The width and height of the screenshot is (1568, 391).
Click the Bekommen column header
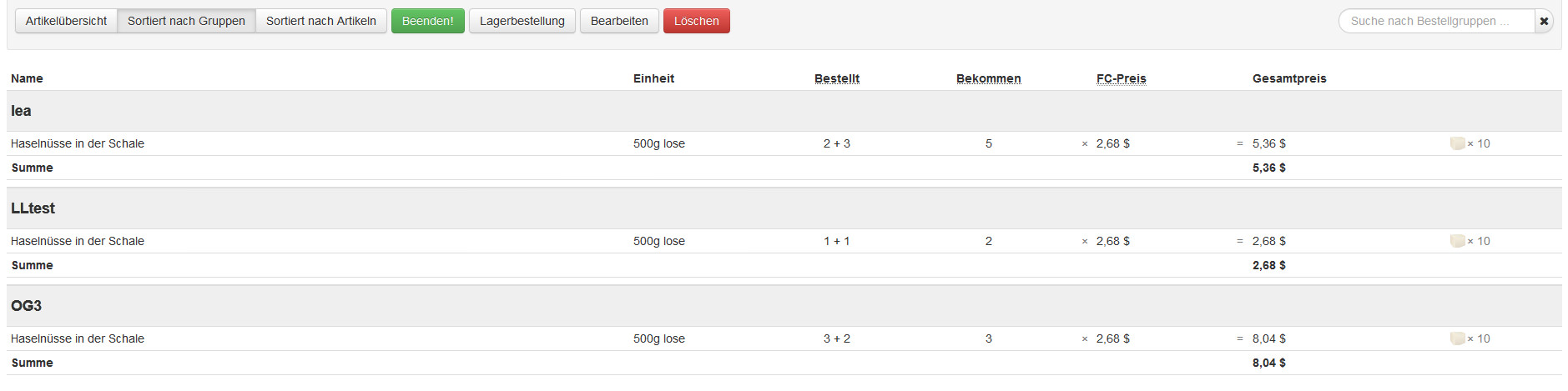988,78
